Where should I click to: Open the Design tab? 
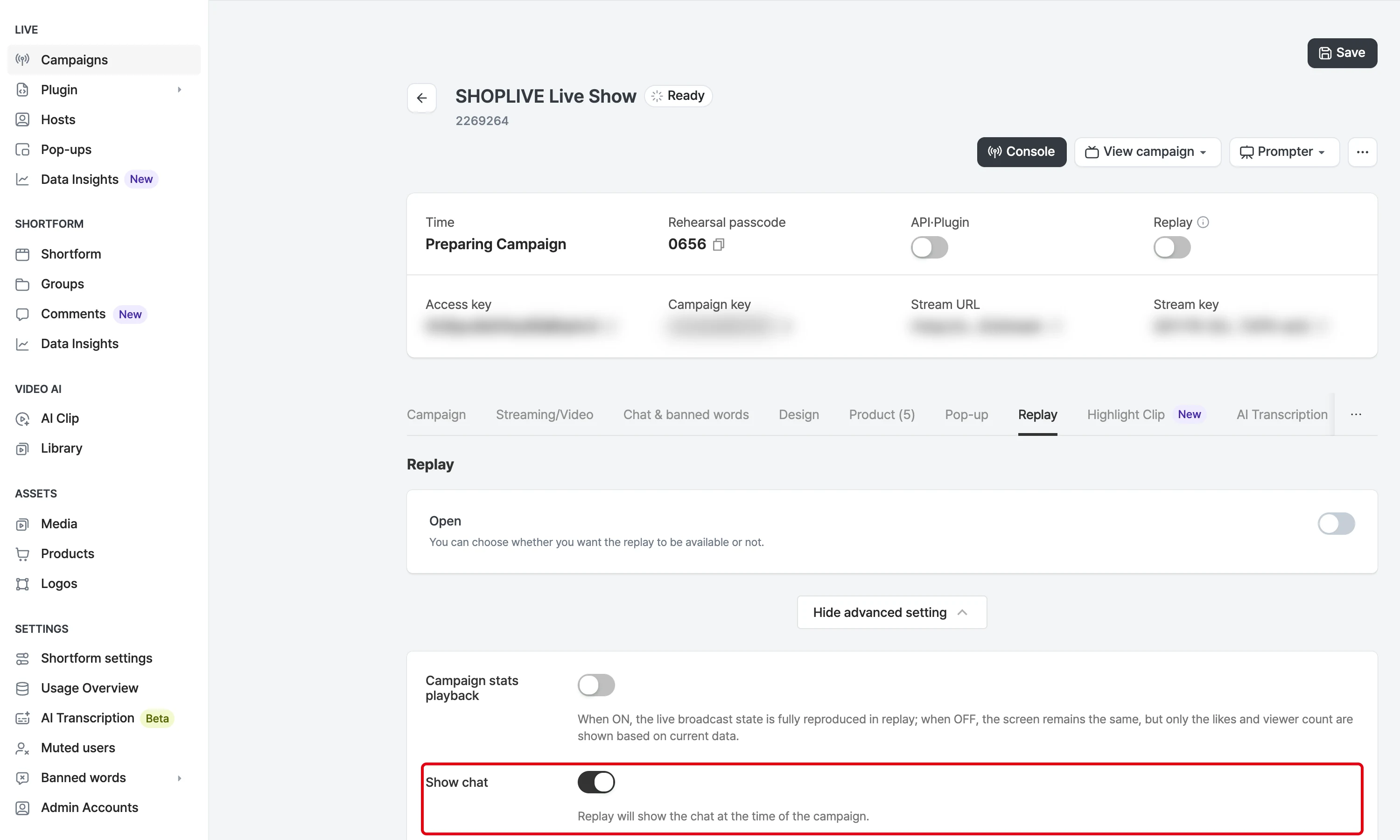tap(798, 414)
